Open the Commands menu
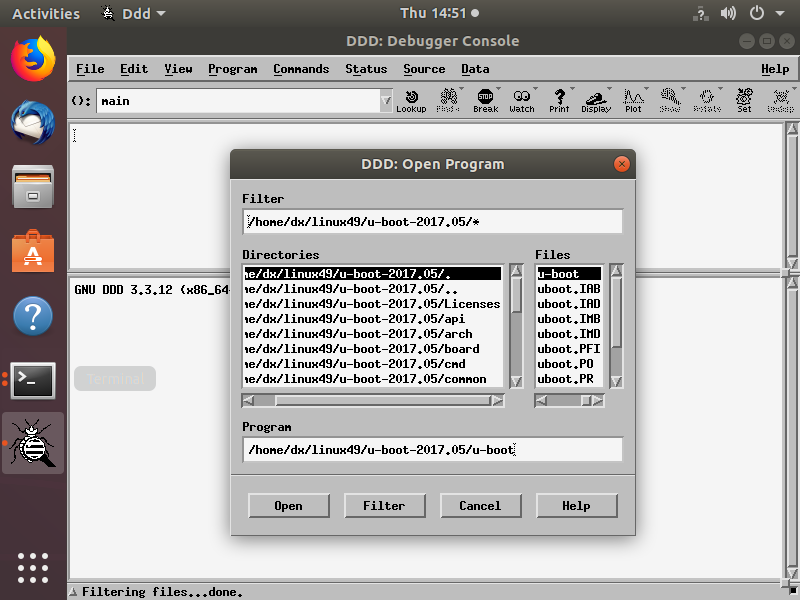800x600 pixels. coord(301,69)
